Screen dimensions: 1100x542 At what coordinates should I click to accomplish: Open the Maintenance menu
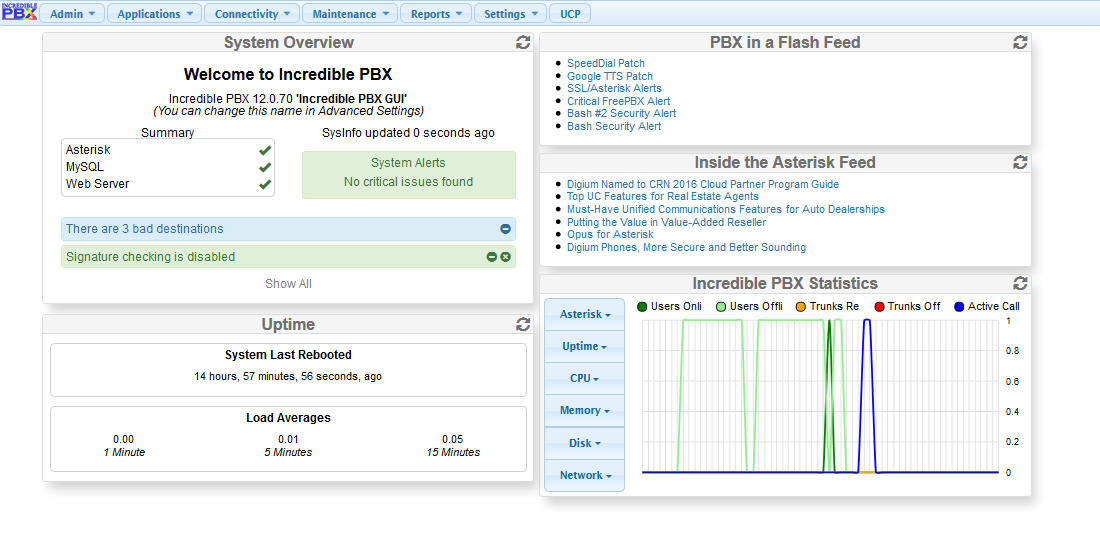pos(349,13)
